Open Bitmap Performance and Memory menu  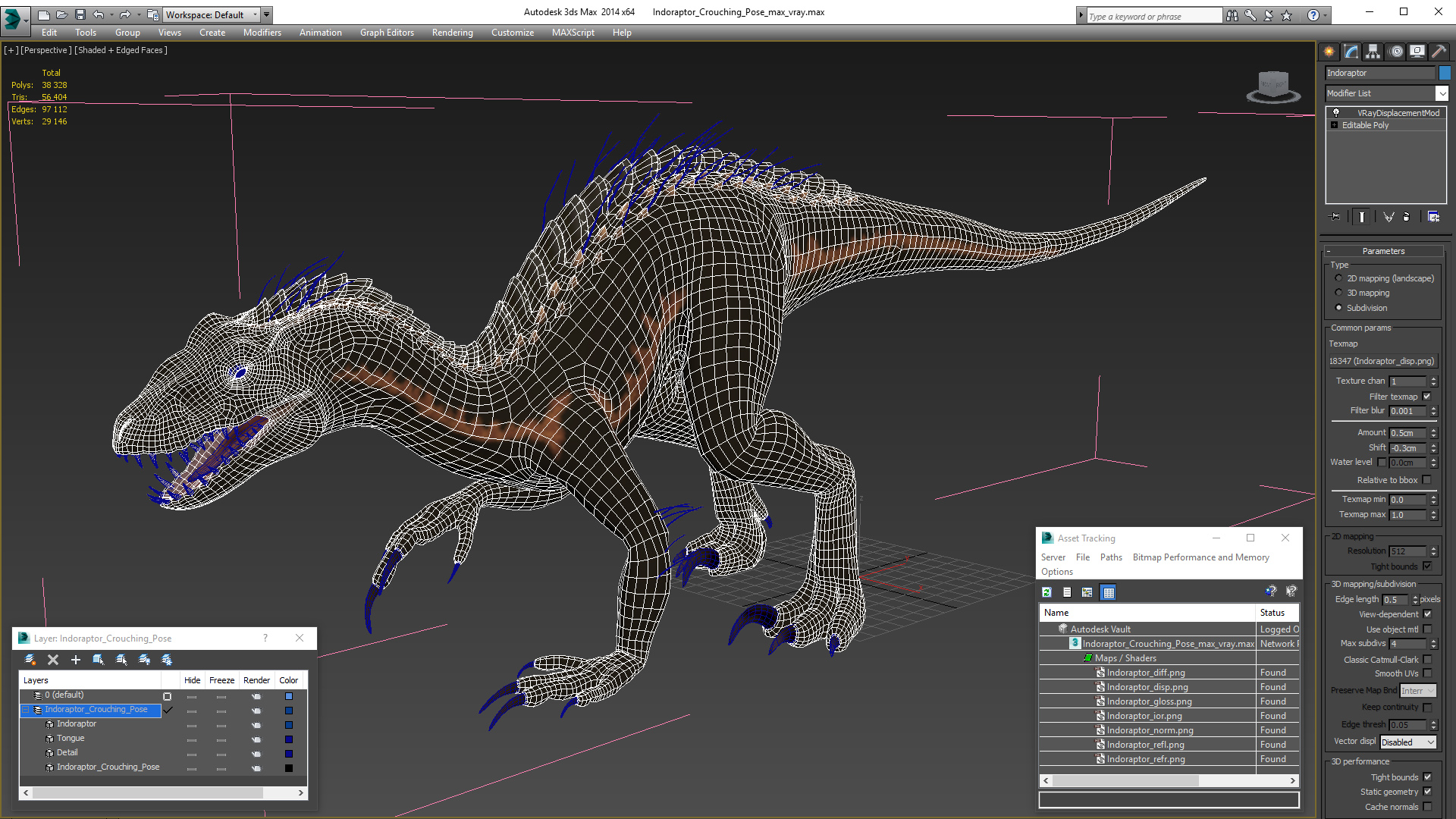[x=1200, y=557]
